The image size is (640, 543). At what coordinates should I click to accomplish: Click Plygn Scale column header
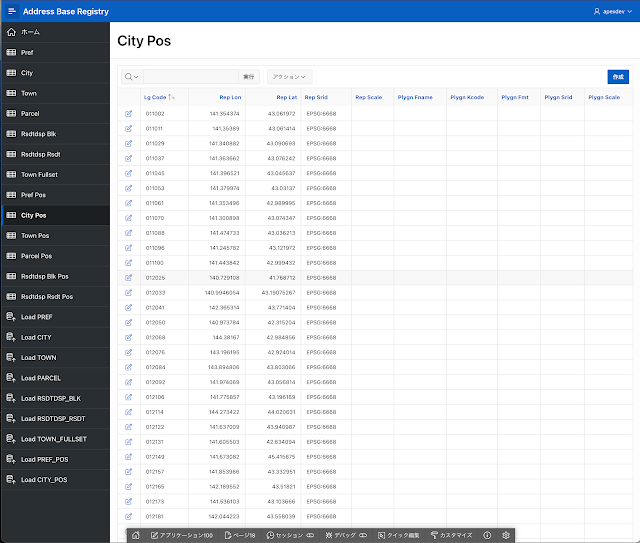pos(604,97)
